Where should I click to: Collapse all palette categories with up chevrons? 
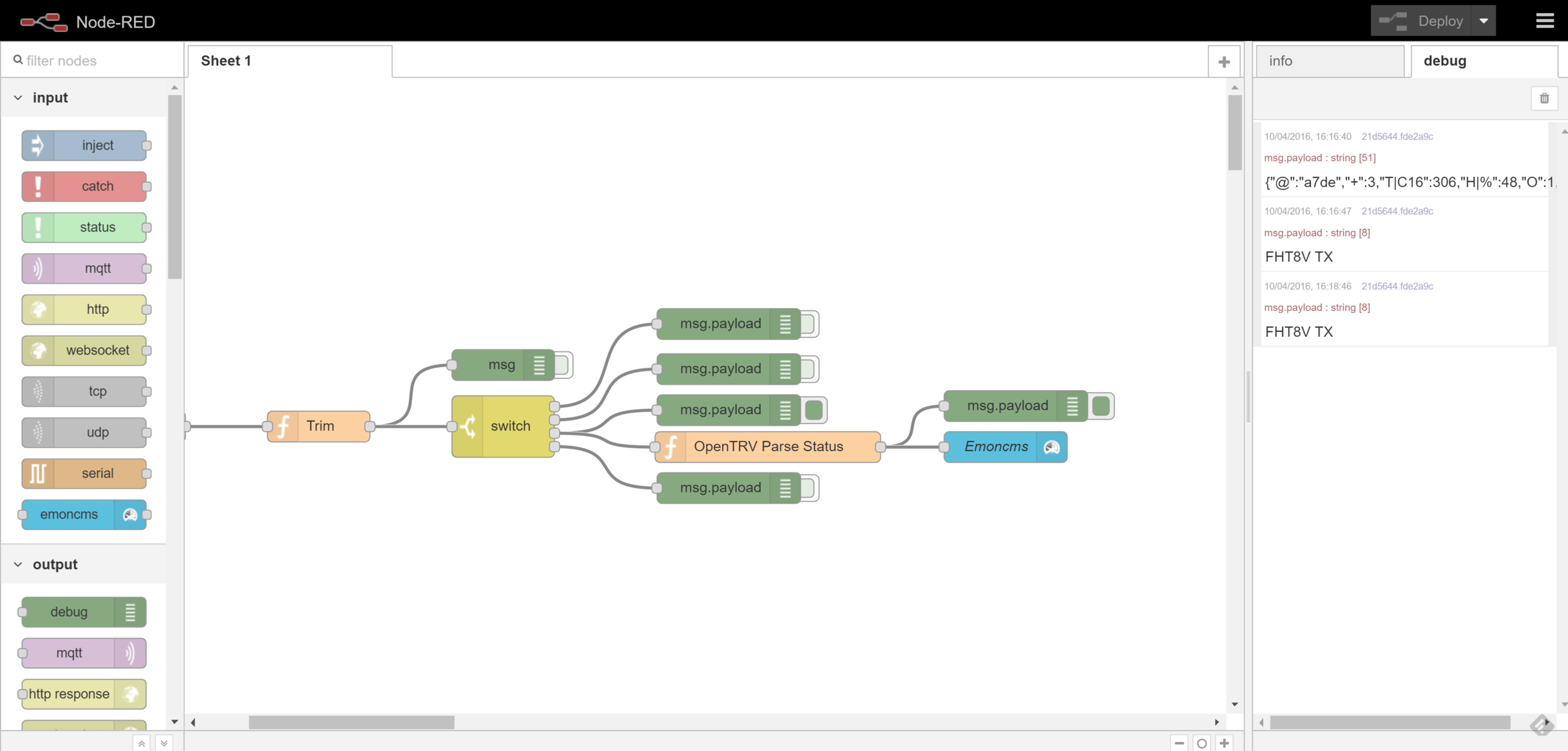pyautogui.click(x=142, y=743)
